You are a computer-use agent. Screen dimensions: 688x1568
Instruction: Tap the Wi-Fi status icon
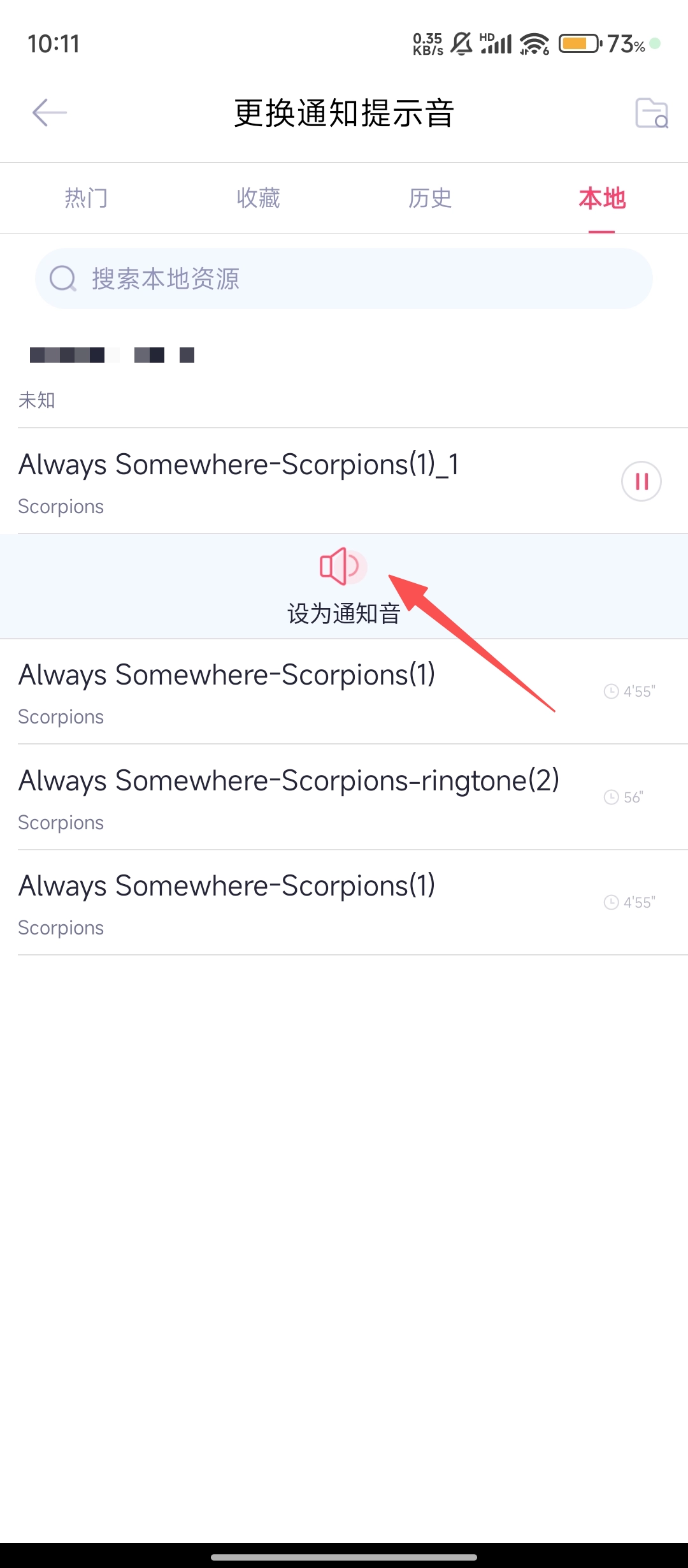pos(534,44)
